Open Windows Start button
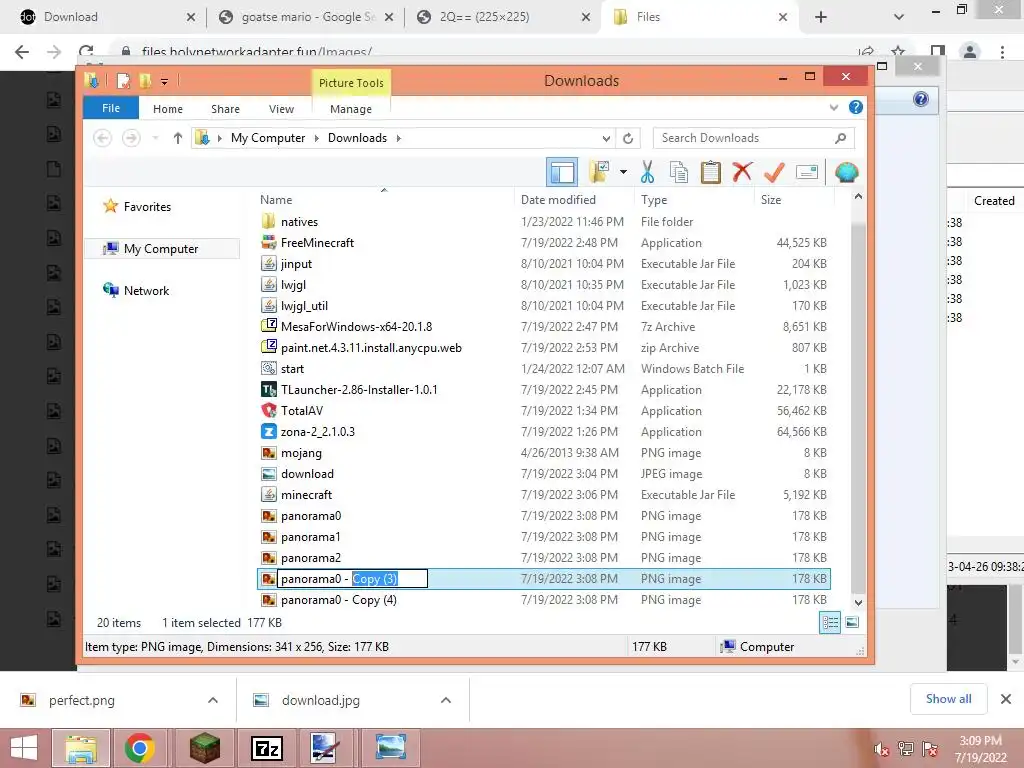1024x768 pixels. (24, 748)
